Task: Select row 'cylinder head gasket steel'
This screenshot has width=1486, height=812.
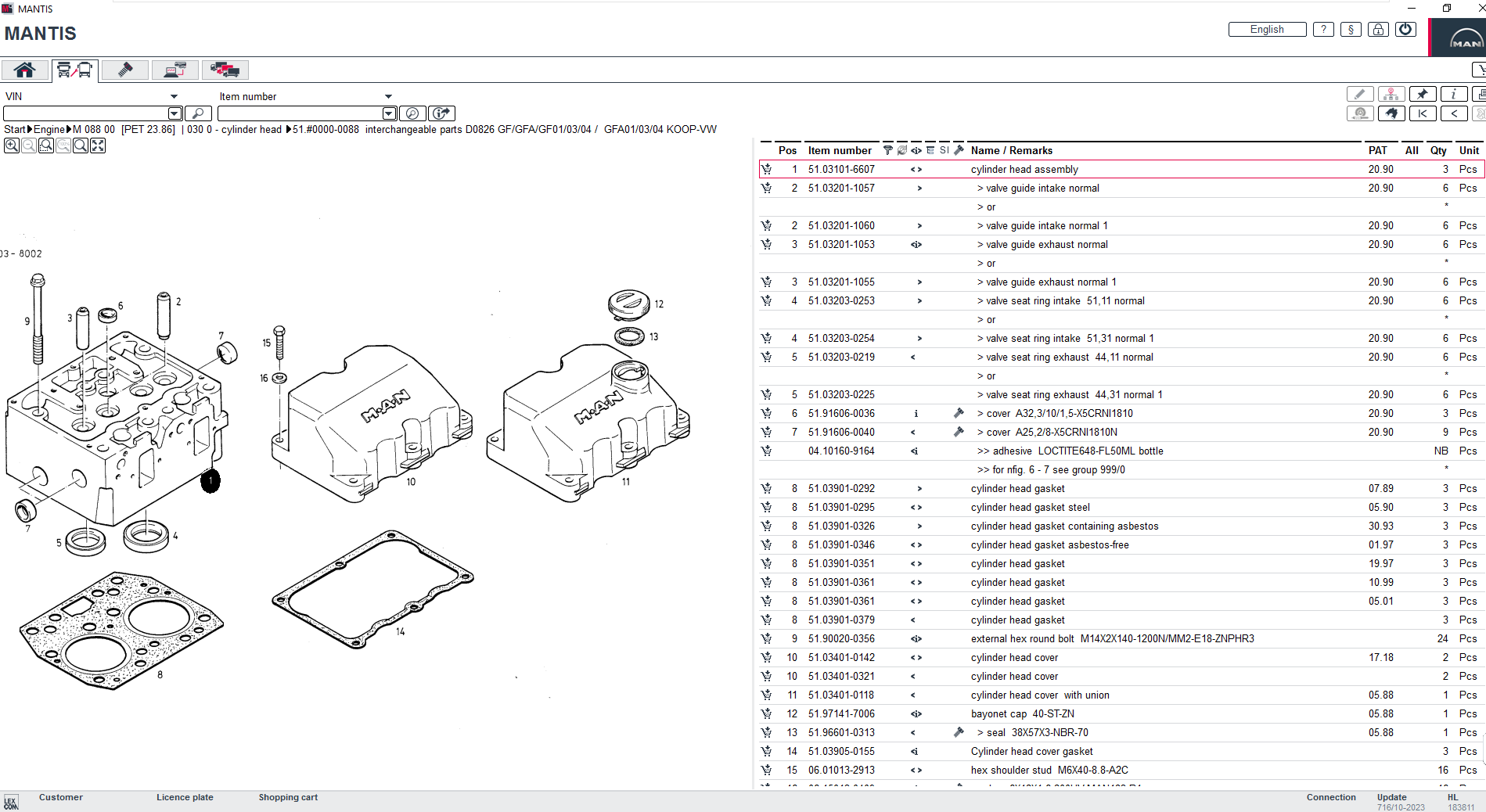Action: [1121, 507]
